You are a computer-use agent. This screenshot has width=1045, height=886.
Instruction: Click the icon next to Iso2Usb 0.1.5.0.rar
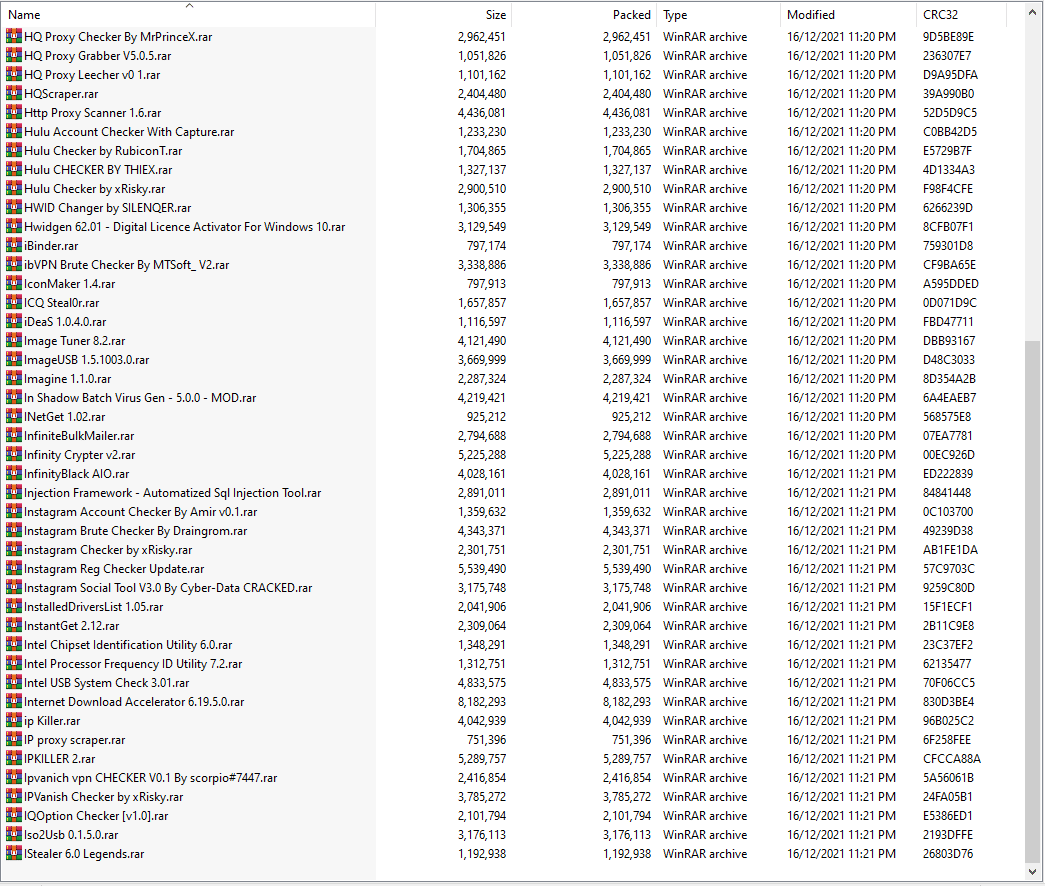(13, 835)
